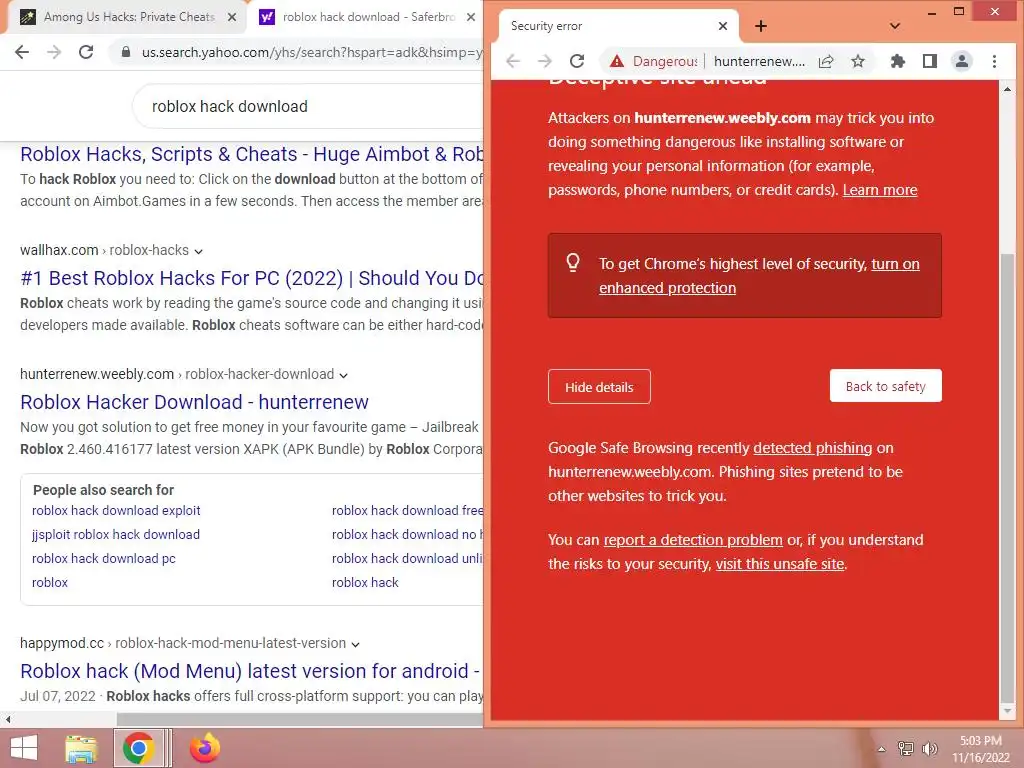Click report a detection problem link

coord(693,540)
